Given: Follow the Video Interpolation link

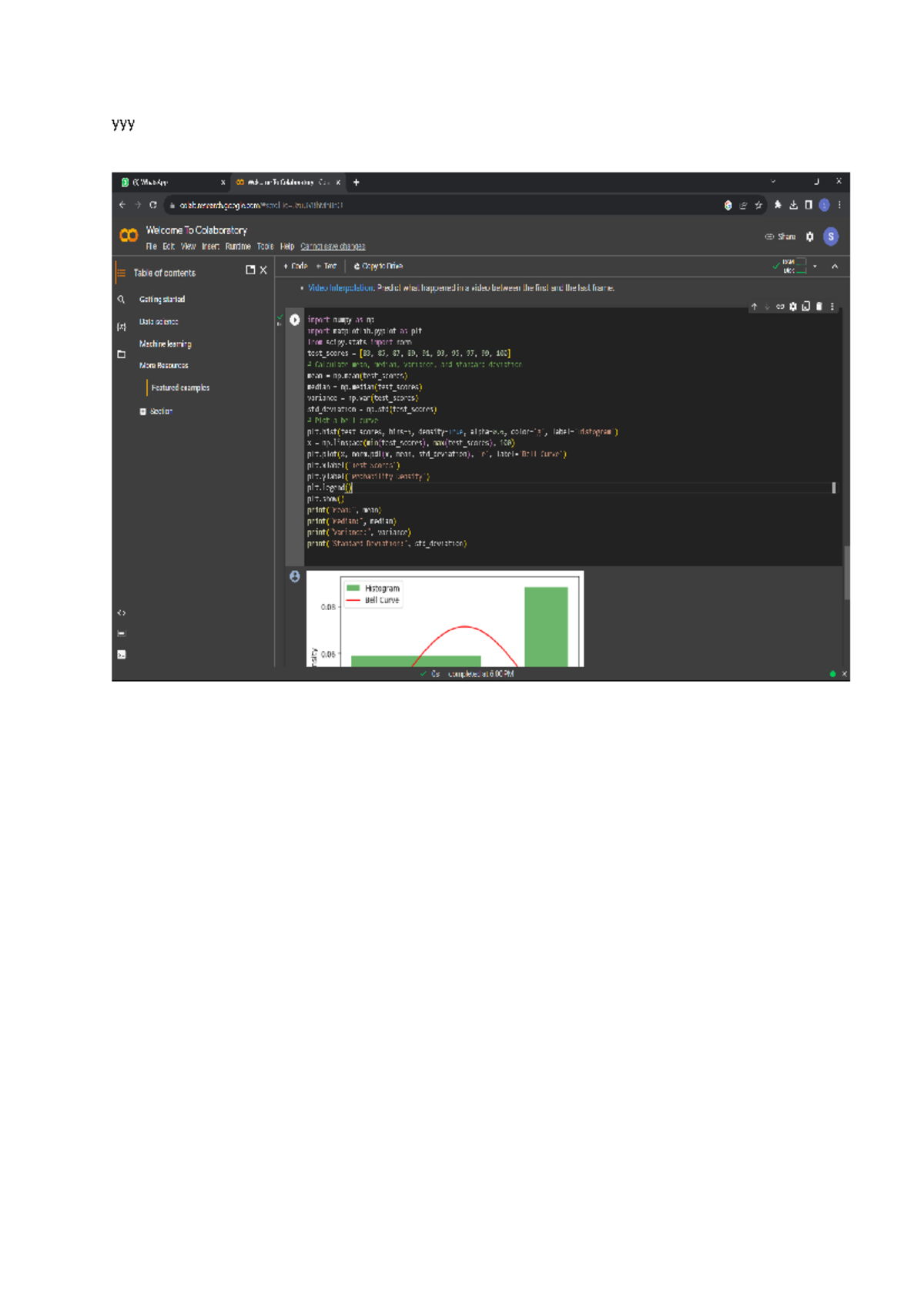Looking at the screenshot, I should [340, 288].
